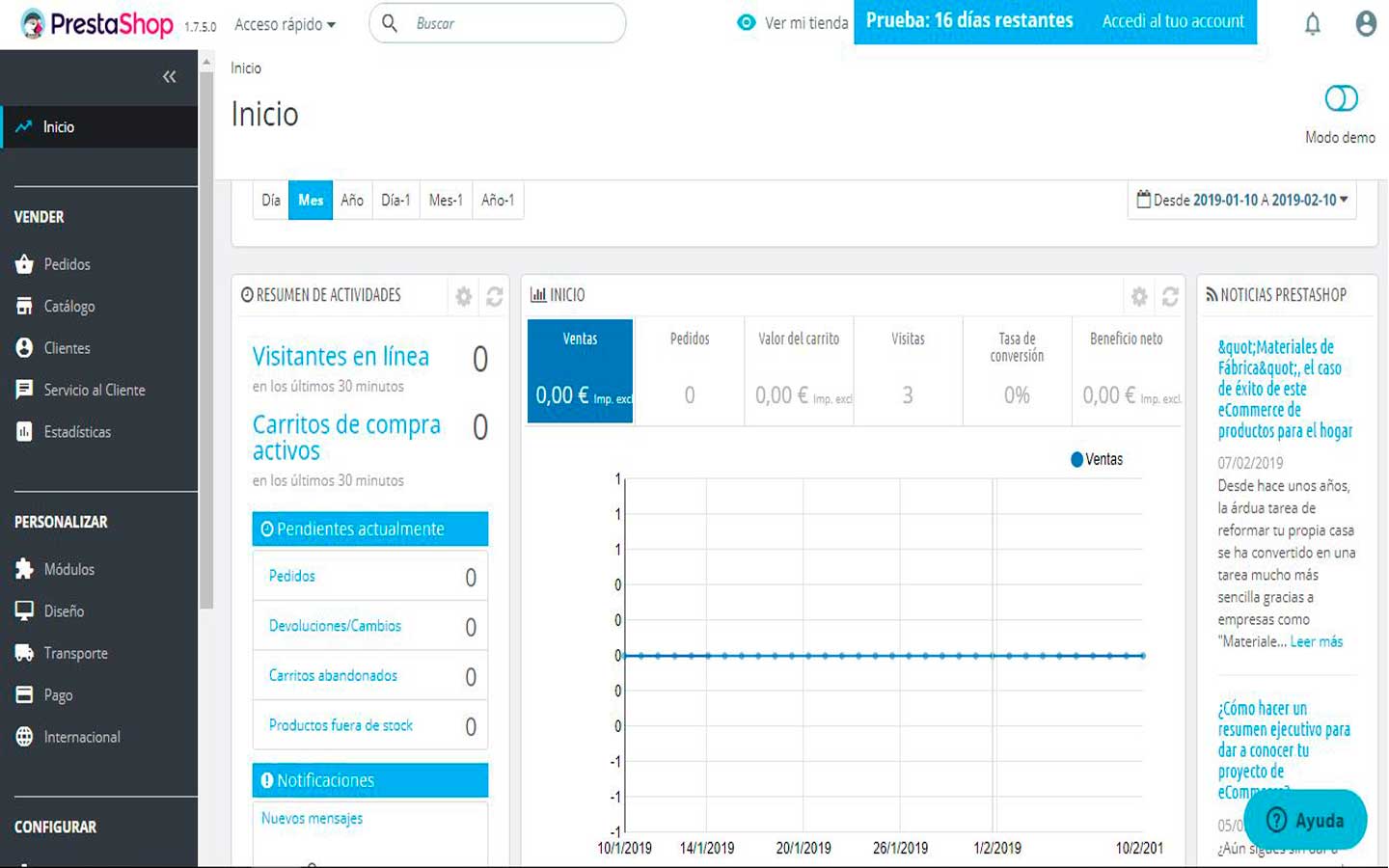Click the Ver mi tienda eye icon
Viewport: 1389px width, 868px height.
click(747, 22)
